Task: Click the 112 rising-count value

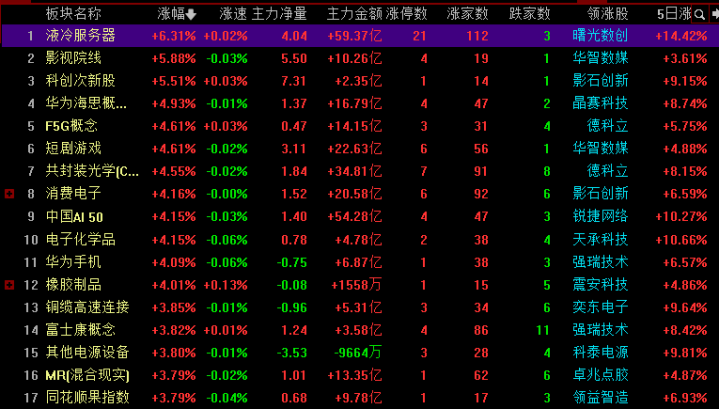Action: (x=477, y=36)
